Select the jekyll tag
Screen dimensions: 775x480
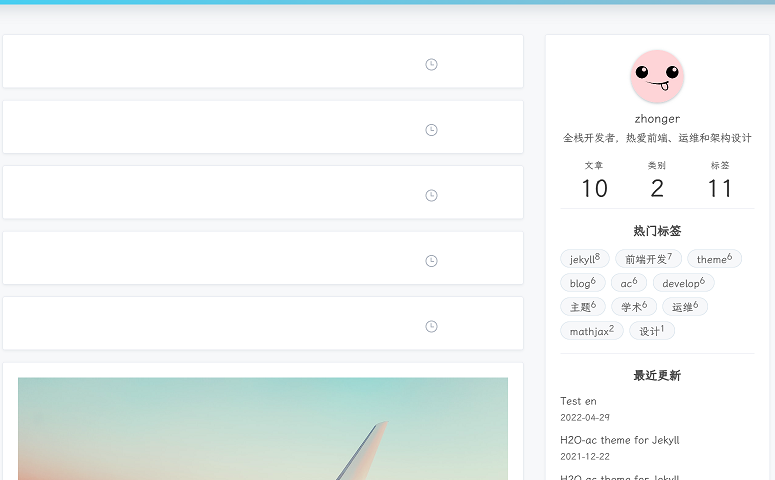point(585,259)
